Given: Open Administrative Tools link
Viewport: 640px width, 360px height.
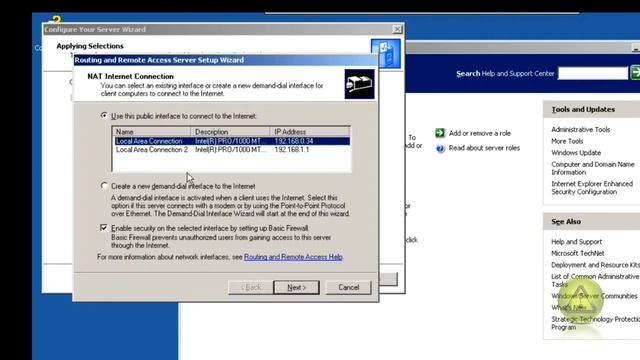Looking at the screenshot, I should pos(580,129).
